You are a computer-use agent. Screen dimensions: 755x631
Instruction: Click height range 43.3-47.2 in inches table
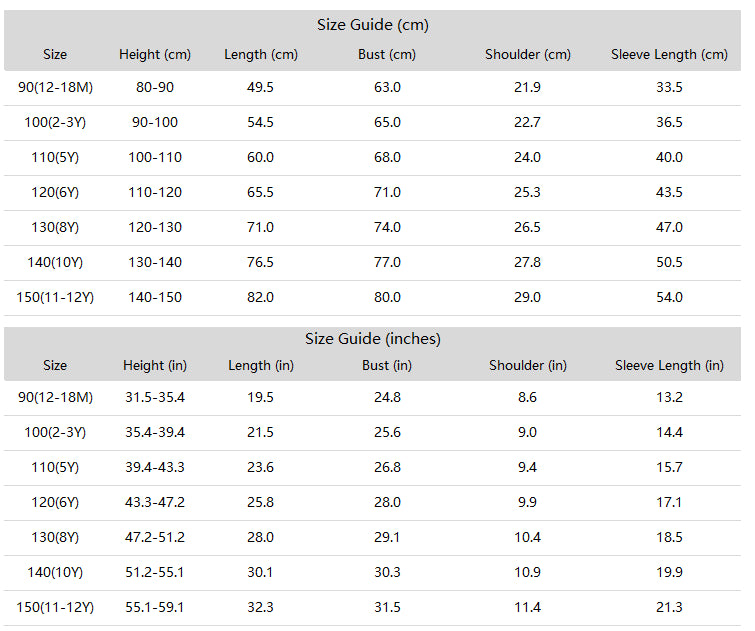pos(155,502)
